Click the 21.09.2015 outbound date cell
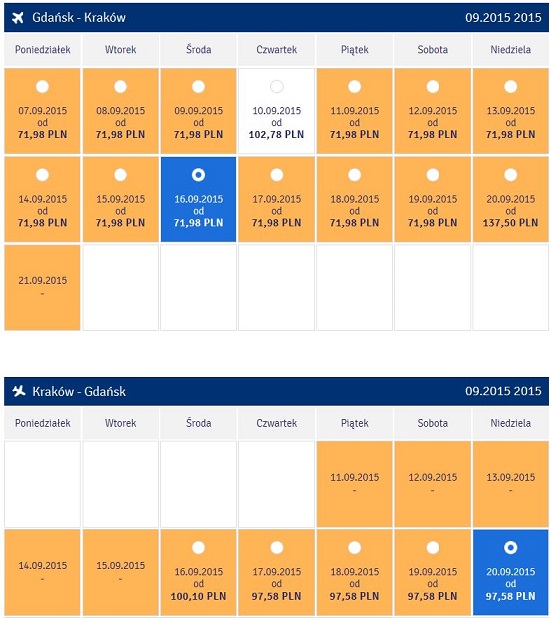This screenshot has width=551, height=618. [42, 287]
